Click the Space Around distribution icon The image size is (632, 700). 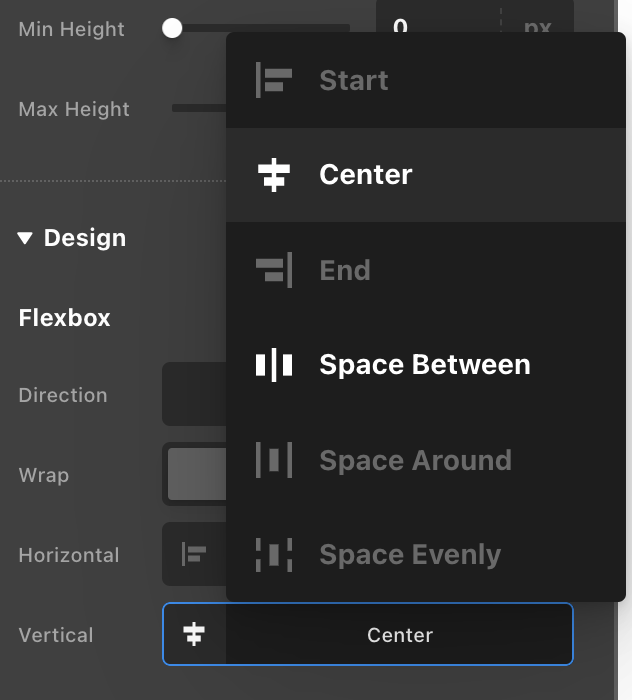tap(273, 460)
